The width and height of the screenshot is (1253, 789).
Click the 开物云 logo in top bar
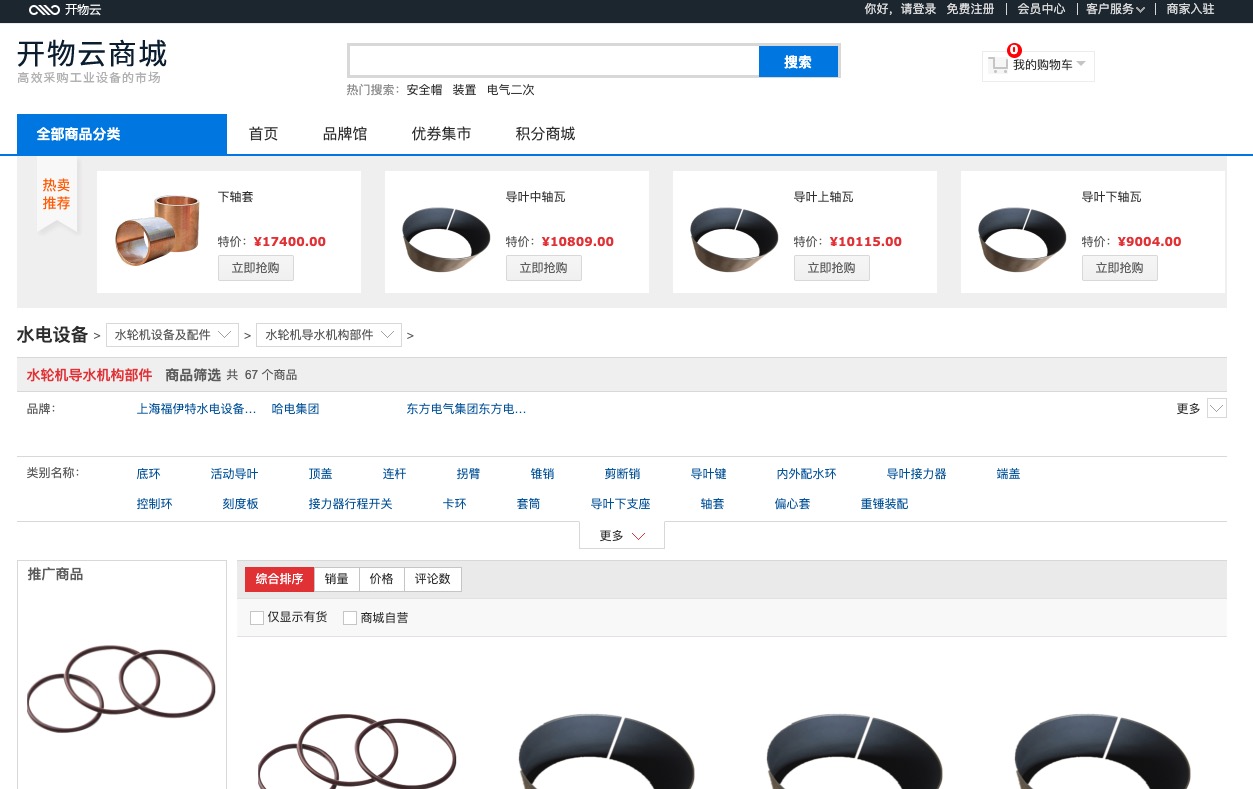tap(65, 10)
